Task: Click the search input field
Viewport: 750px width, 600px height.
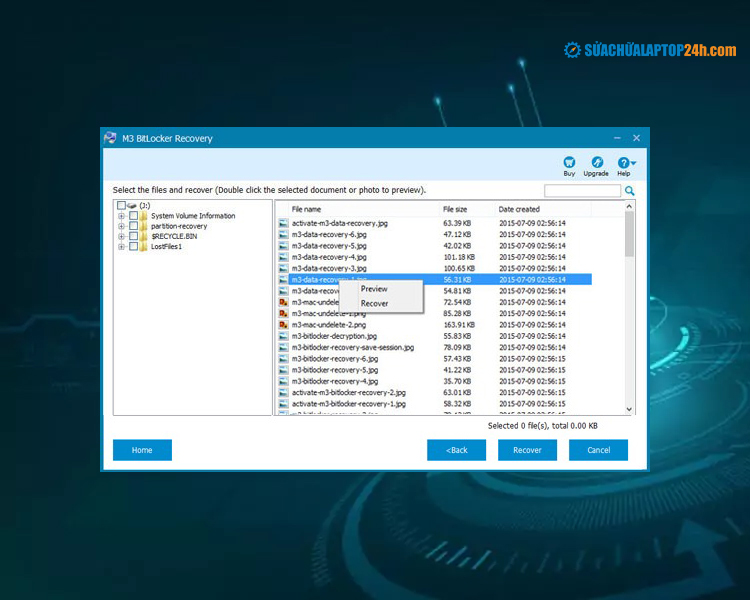Action: 583,191
